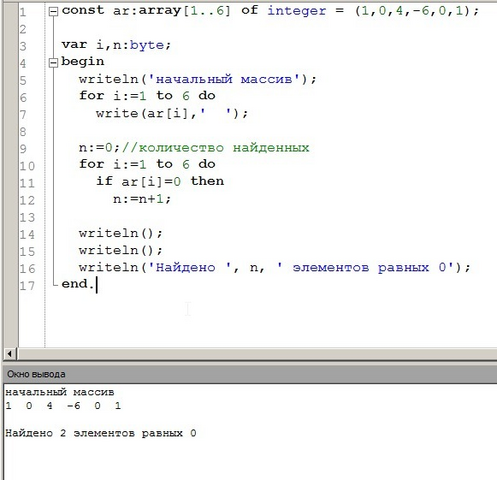The image size is (497, 480).
Task: Collapse the code fold at the const line
Action: (53, 12)
